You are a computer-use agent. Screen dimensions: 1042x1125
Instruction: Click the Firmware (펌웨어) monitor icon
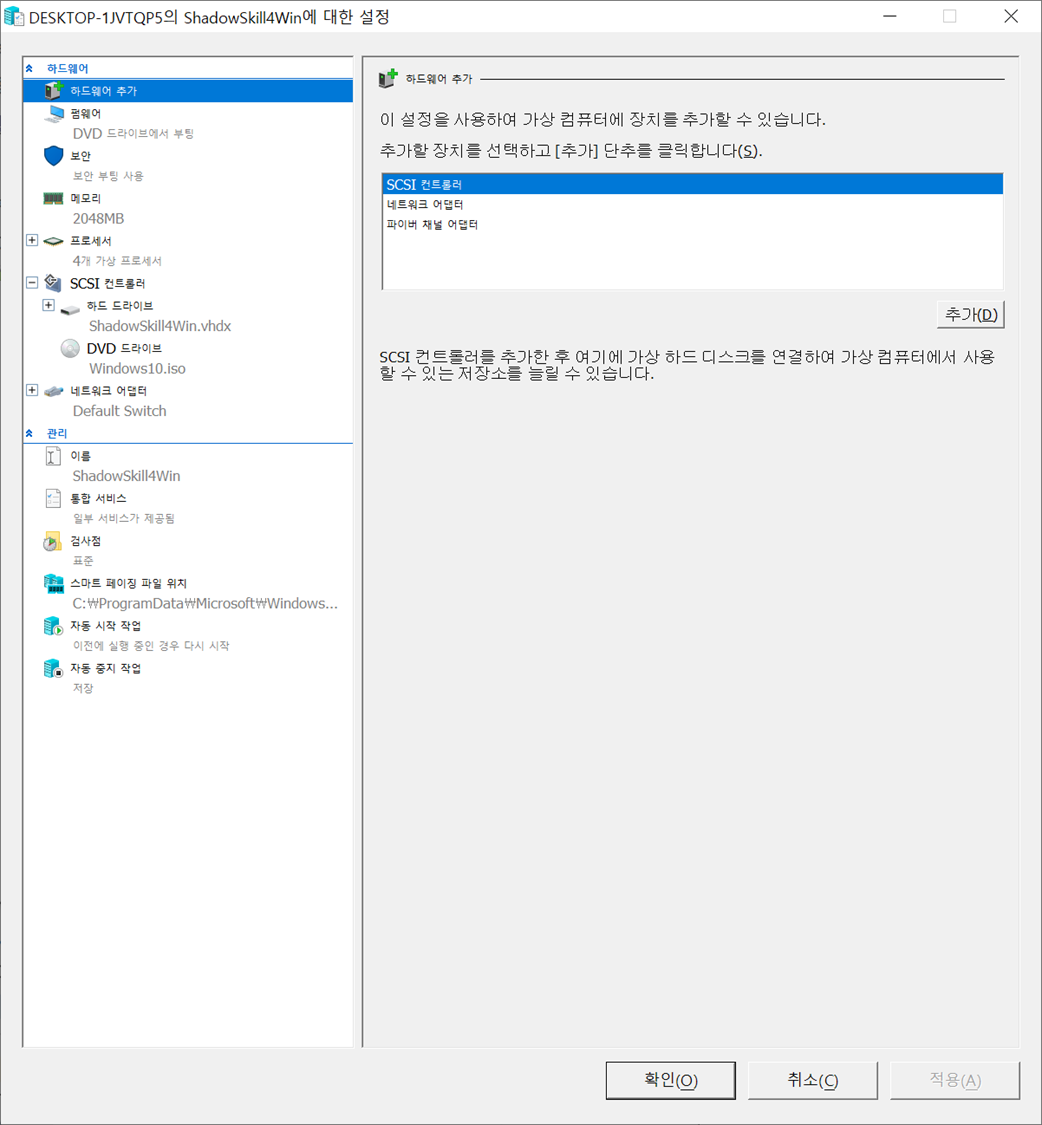pos(54,113)
